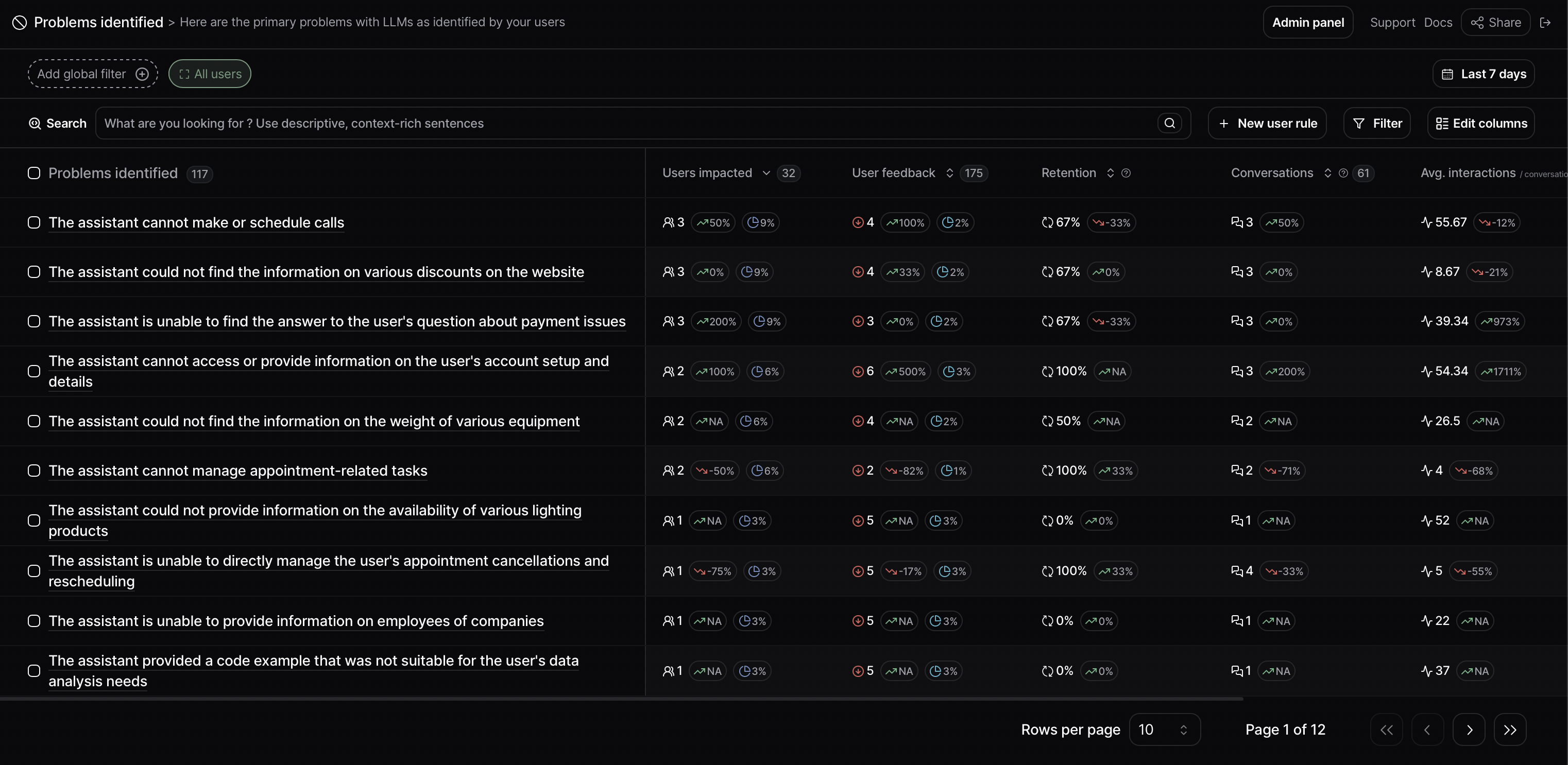Click the Conversations help question mark icon

point(1343,173)
